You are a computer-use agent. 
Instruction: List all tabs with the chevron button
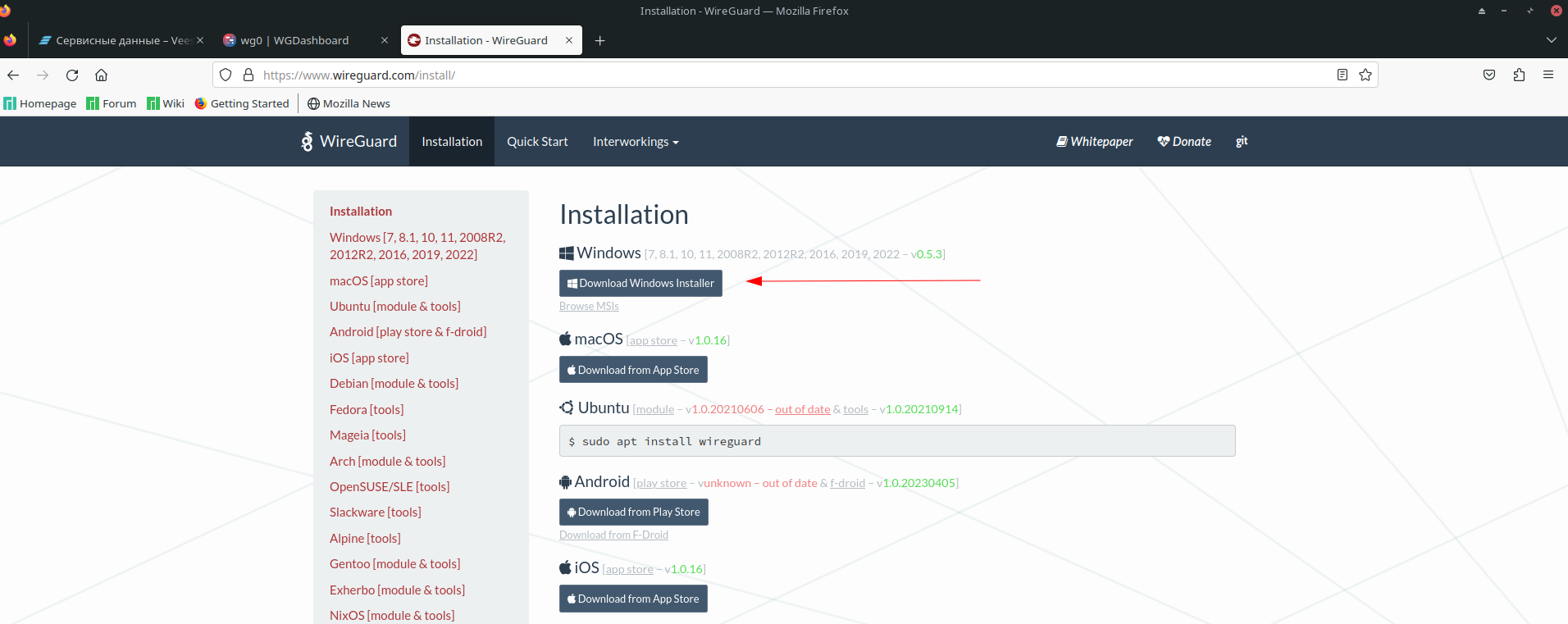point(1551,40)
